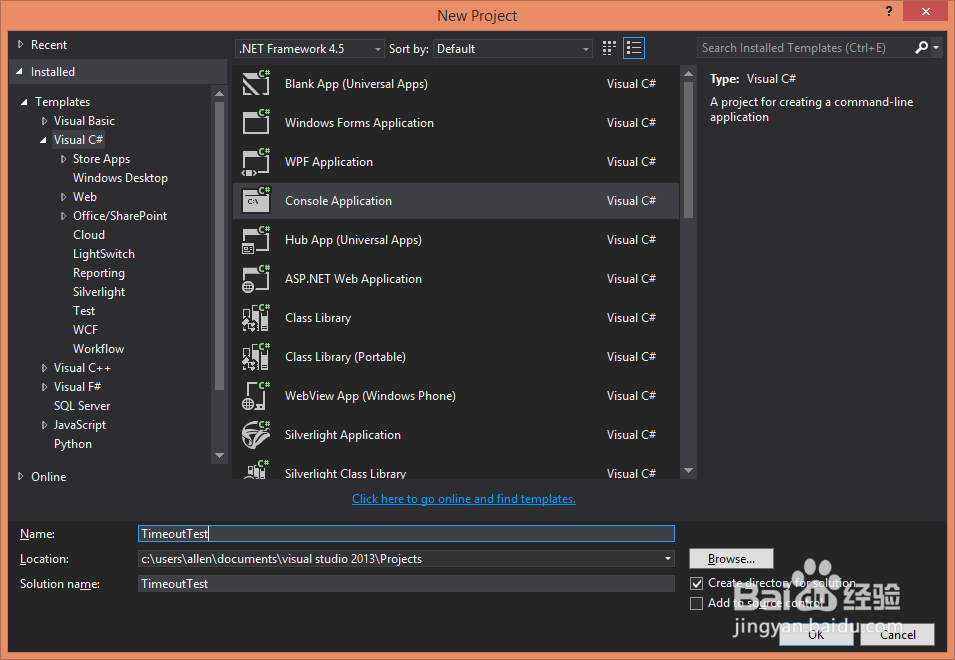Select the ASP.NET Web Application icon
The height and width of the screenshot is (660, 955).
[x=256, y=278]
